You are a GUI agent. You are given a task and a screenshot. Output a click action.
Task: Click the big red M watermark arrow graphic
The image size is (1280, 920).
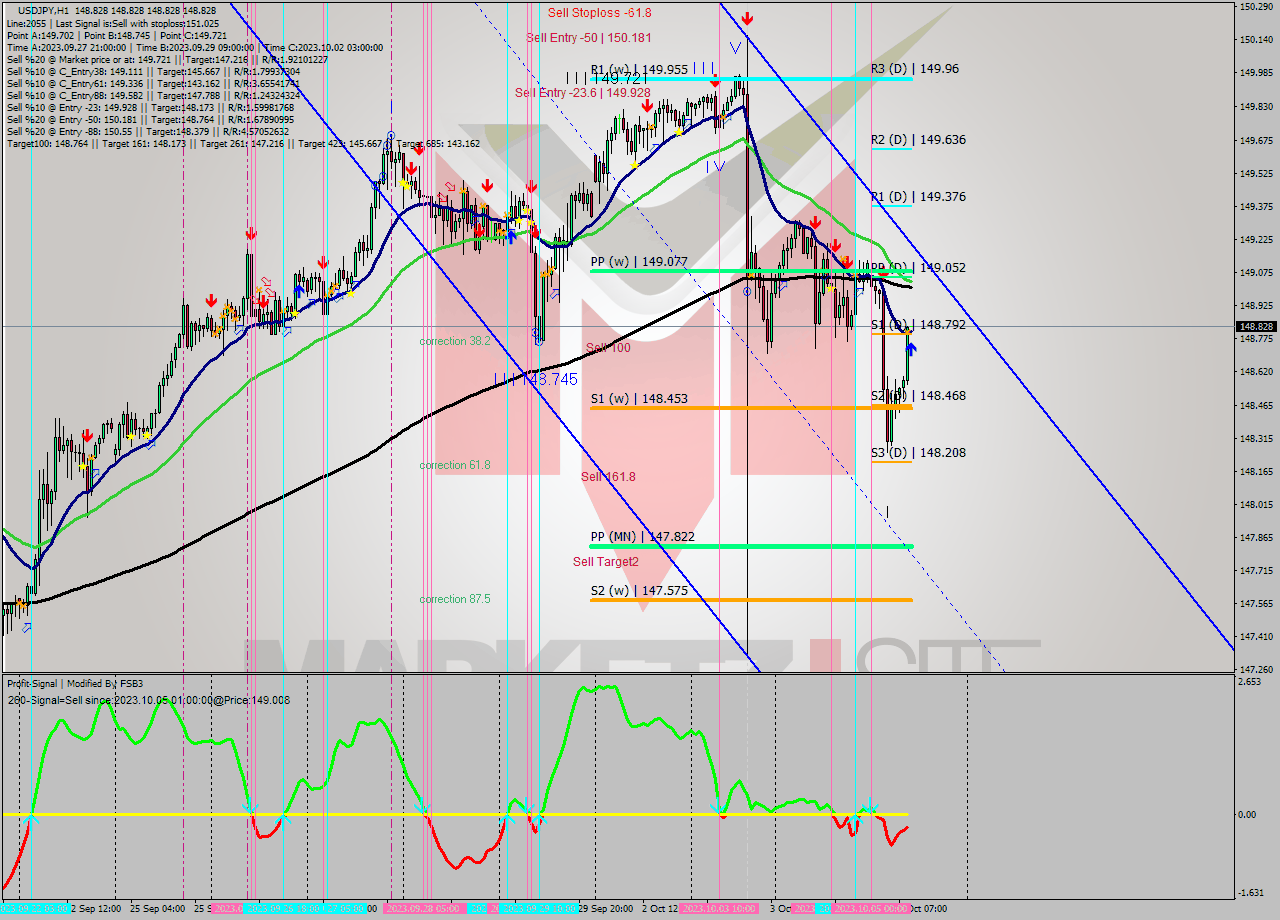point(640,400)
